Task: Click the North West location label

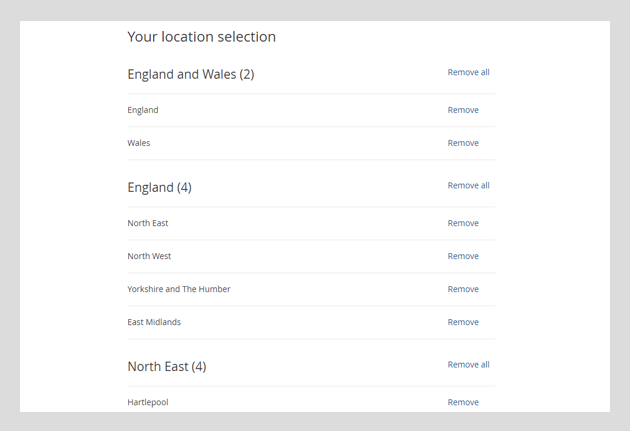Action: (149, 256)
